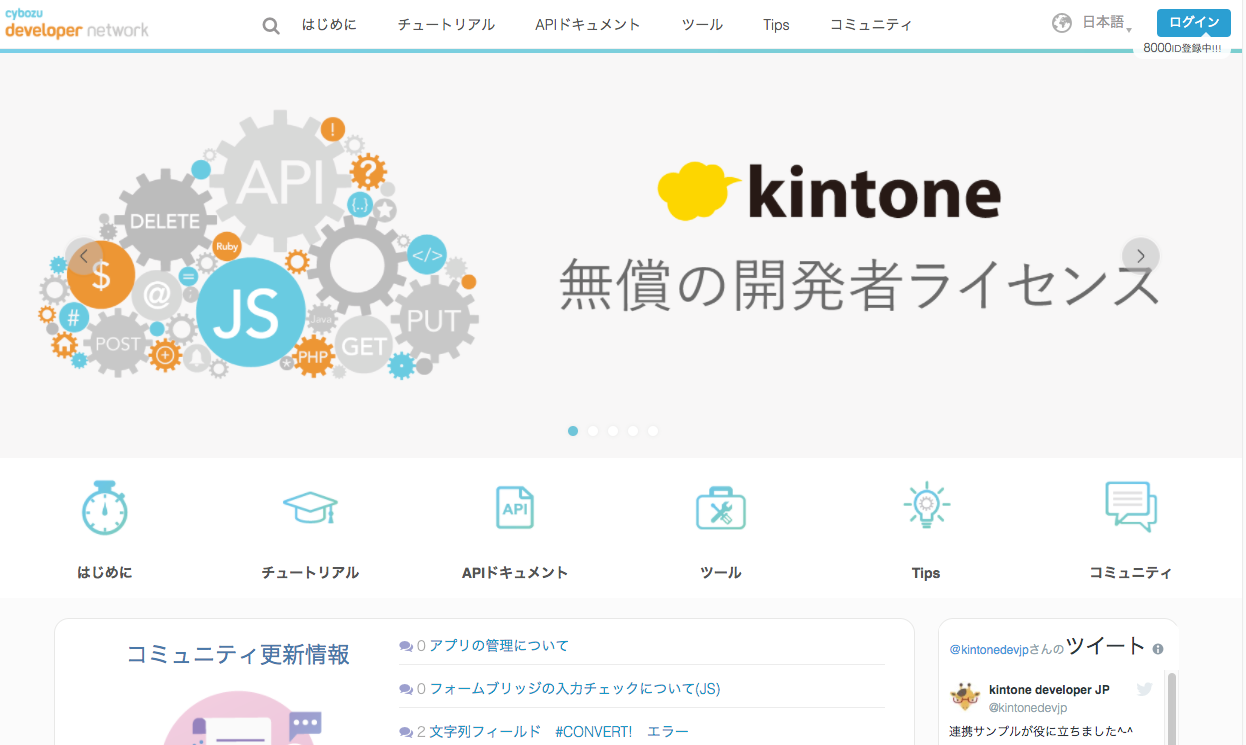Open post アプリの管理について
This screenshot has height=745, width=1246.
click(x=499, y=646)
